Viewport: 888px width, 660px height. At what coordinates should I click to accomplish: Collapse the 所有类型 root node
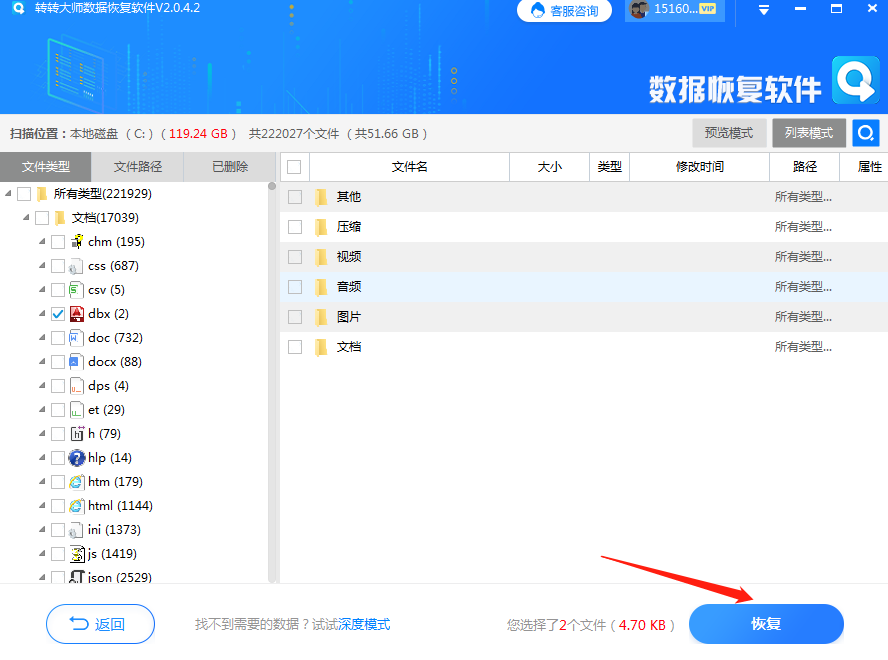point(8,193)
